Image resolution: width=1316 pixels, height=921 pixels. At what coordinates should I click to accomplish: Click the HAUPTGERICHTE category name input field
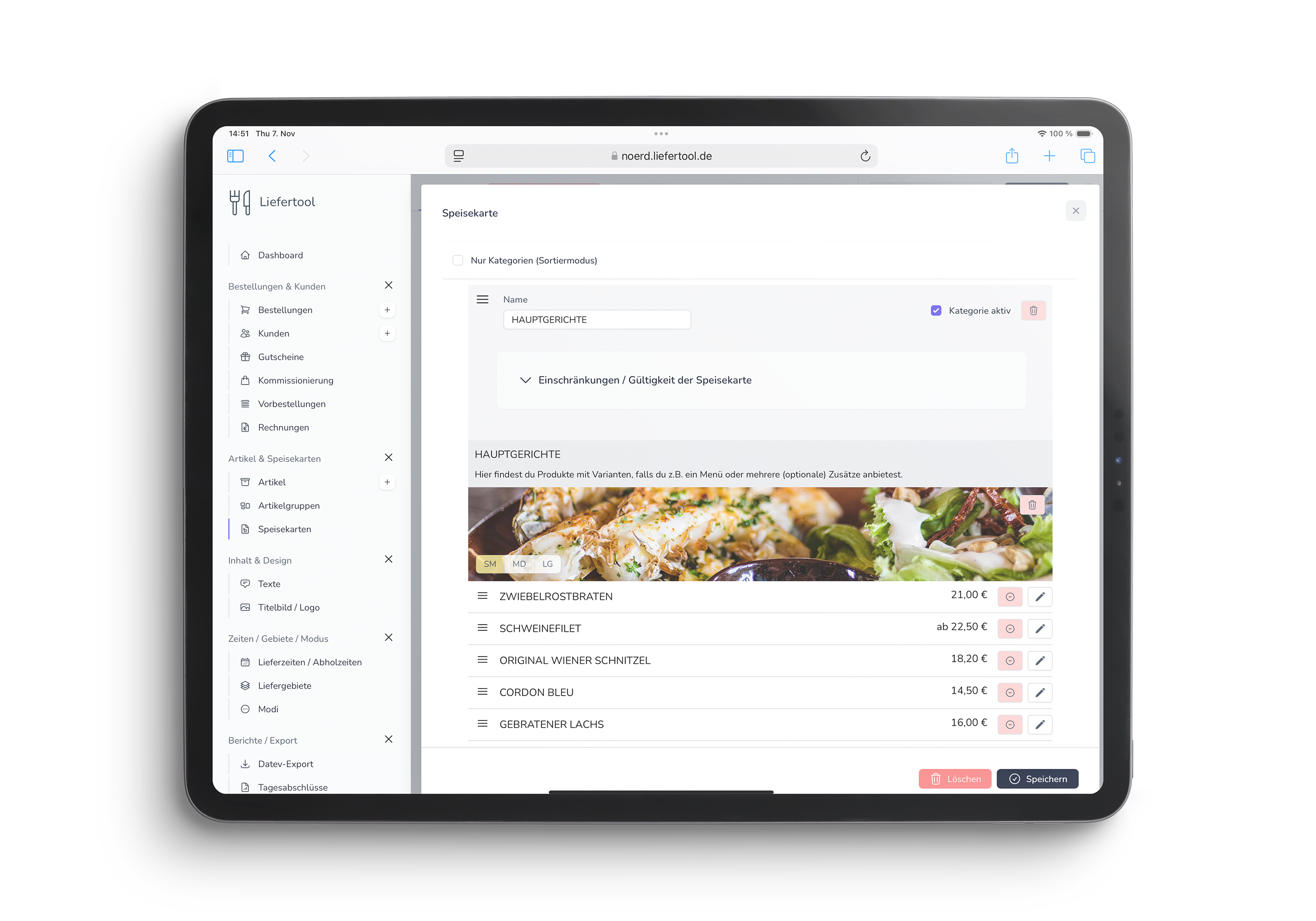click(597, 319)
